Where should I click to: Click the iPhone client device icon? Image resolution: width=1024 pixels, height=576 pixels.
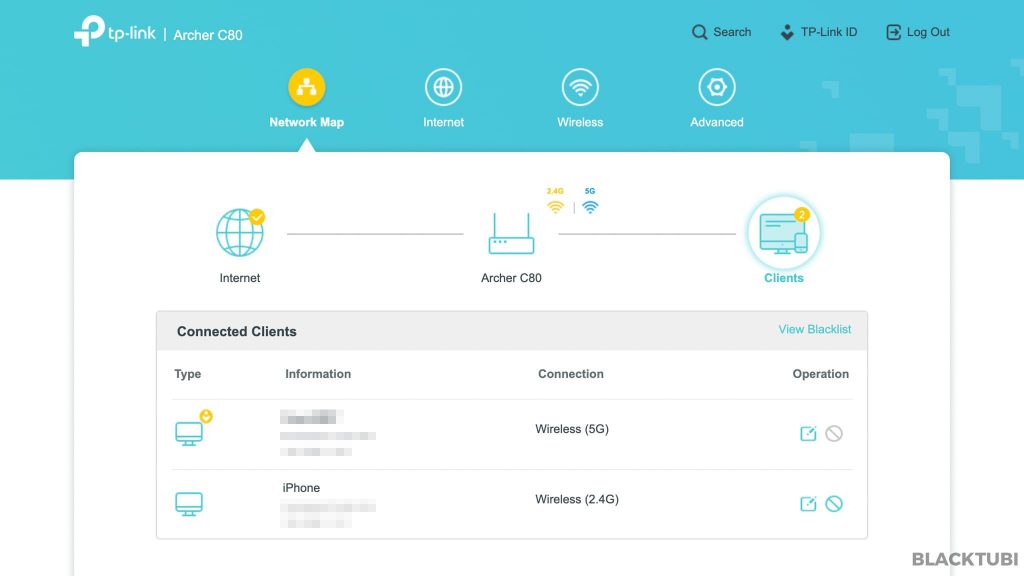[189, 504]
